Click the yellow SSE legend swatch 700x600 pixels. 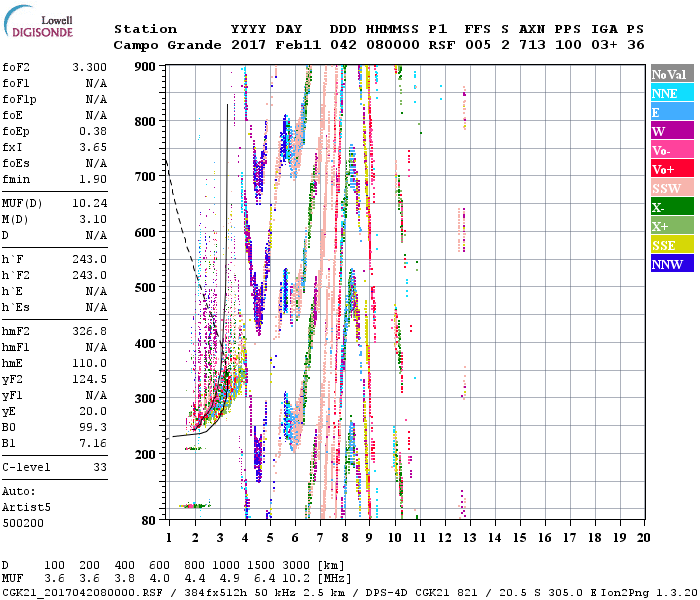[x=670, y=245]
